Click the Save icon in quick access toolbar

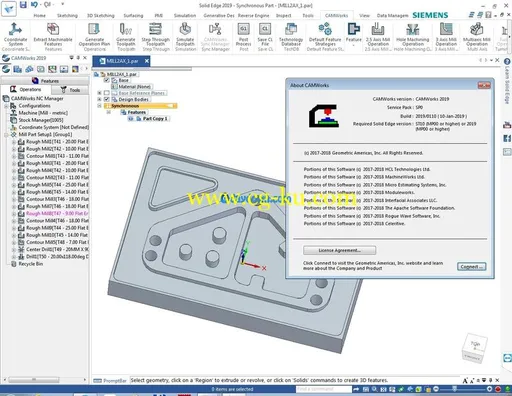click(23, 5)
